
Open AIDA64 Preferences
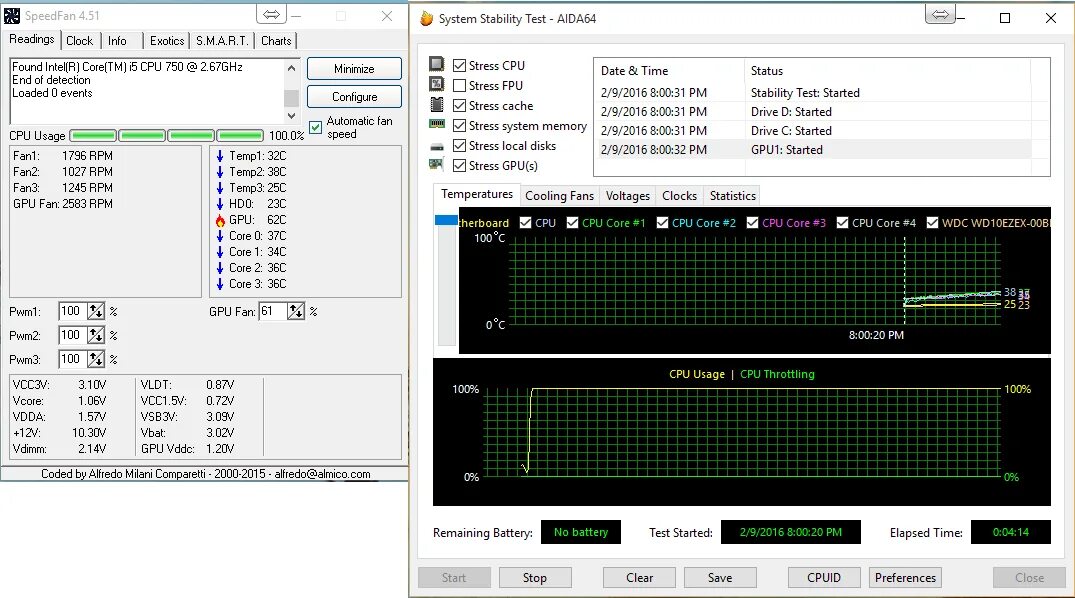pos(905,577)
